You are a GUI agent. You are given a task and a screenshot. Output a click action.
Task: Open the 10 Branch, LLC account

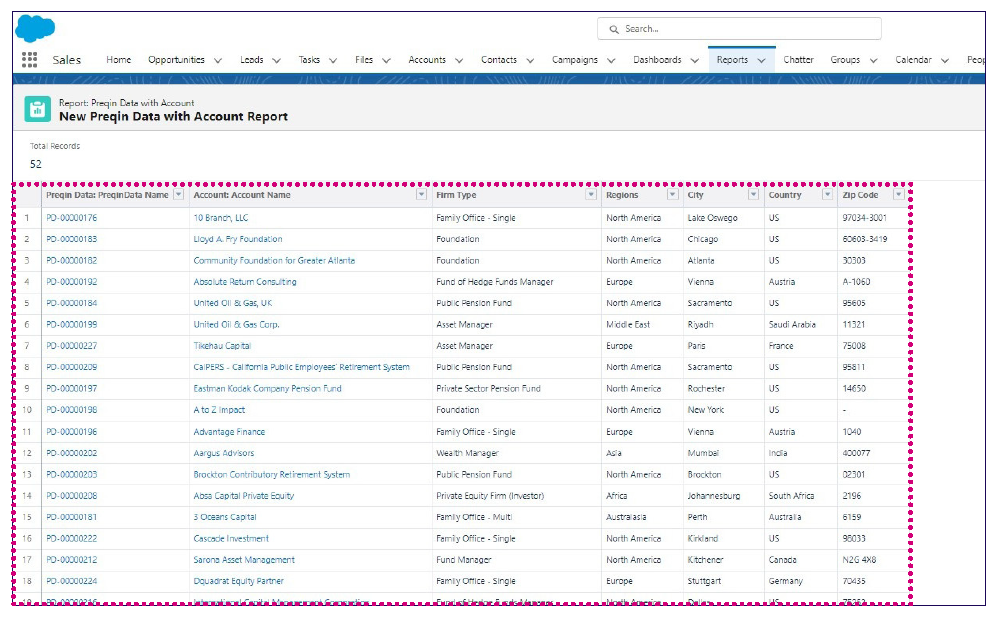(x=221, y=218)
